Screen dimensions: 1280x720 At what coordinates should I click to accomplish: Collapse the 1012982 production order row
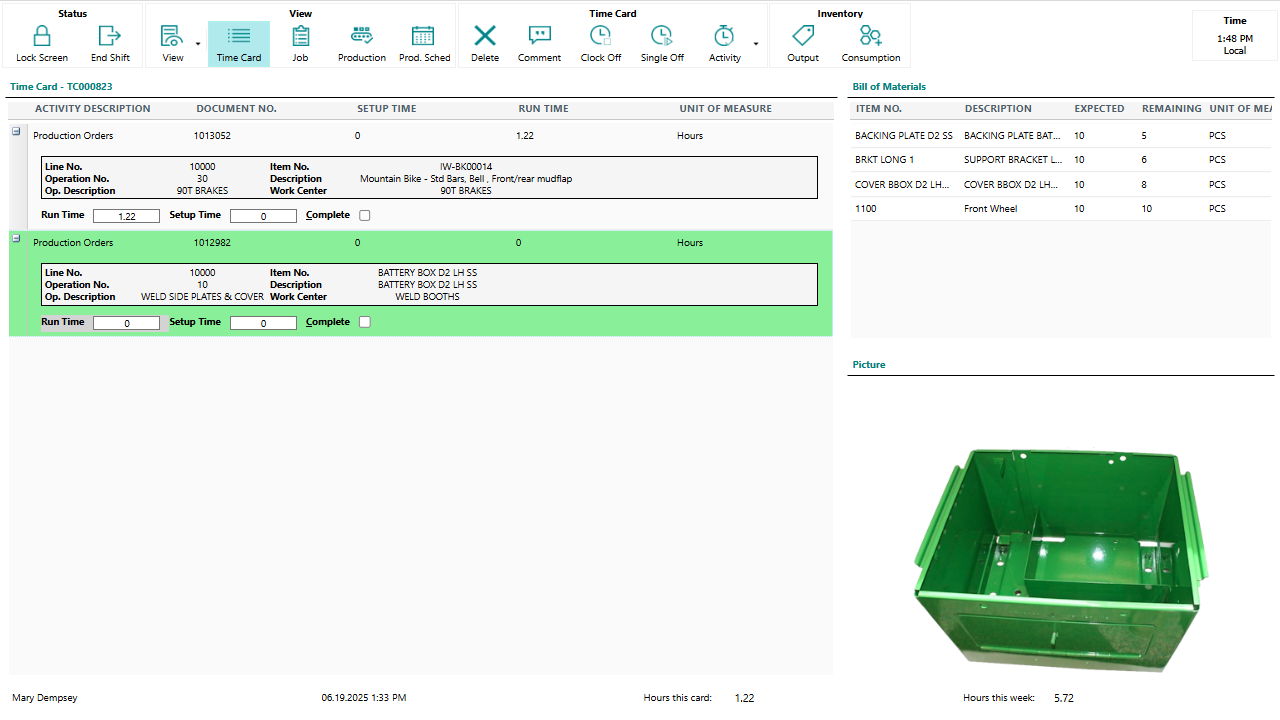tap(16, 238)
